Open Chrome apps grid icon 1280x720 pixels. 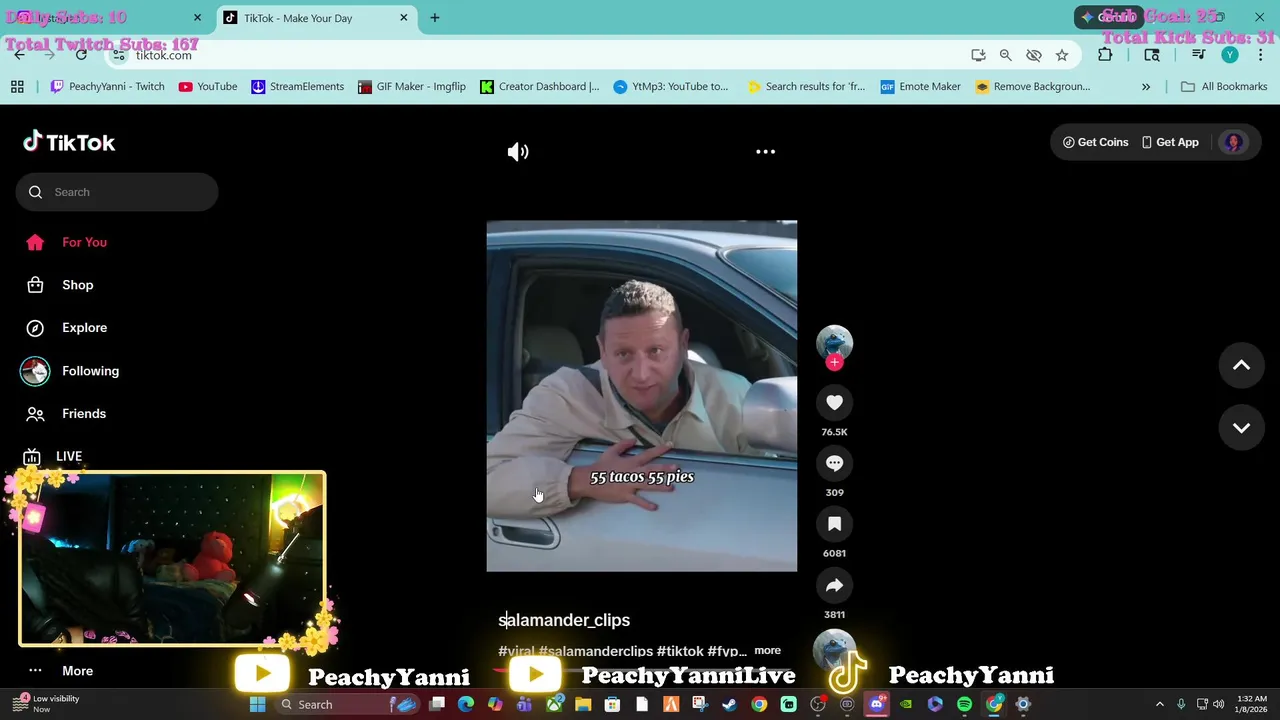click(x=17, y=87)
